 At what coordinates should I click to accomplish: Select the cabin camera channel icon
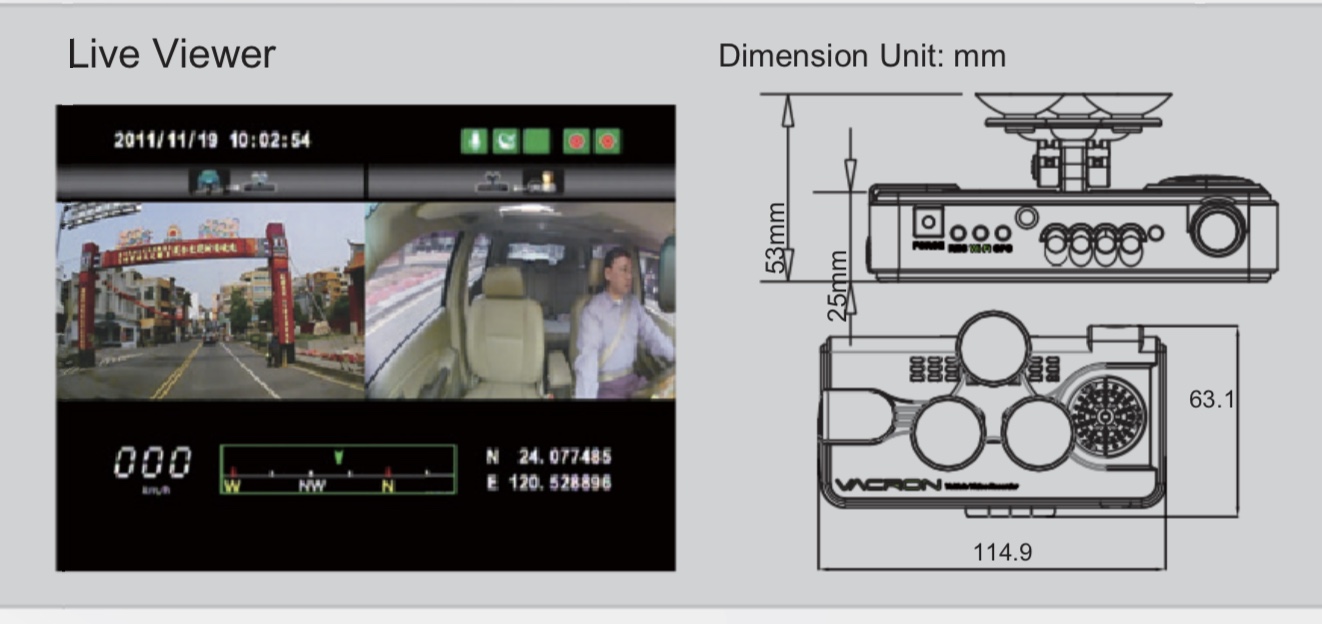tap(543, 180)
